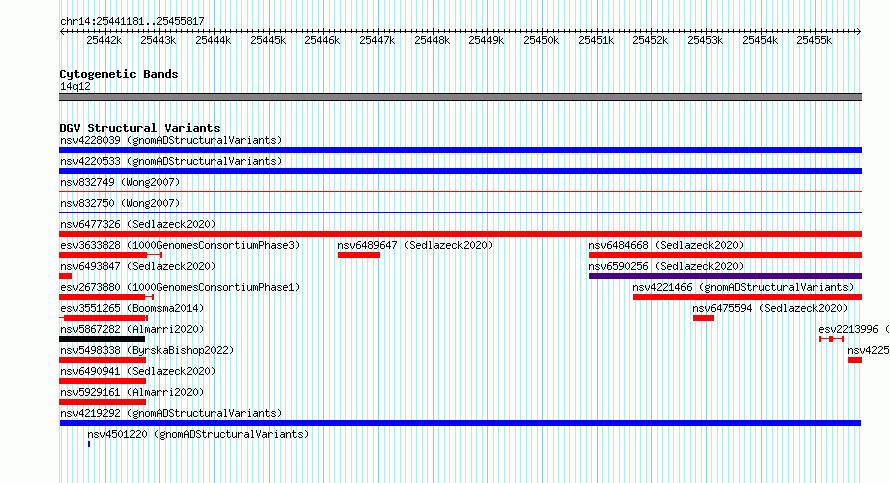
Task: Click the red bar under esv2673880
Action: tap(106, 297)
